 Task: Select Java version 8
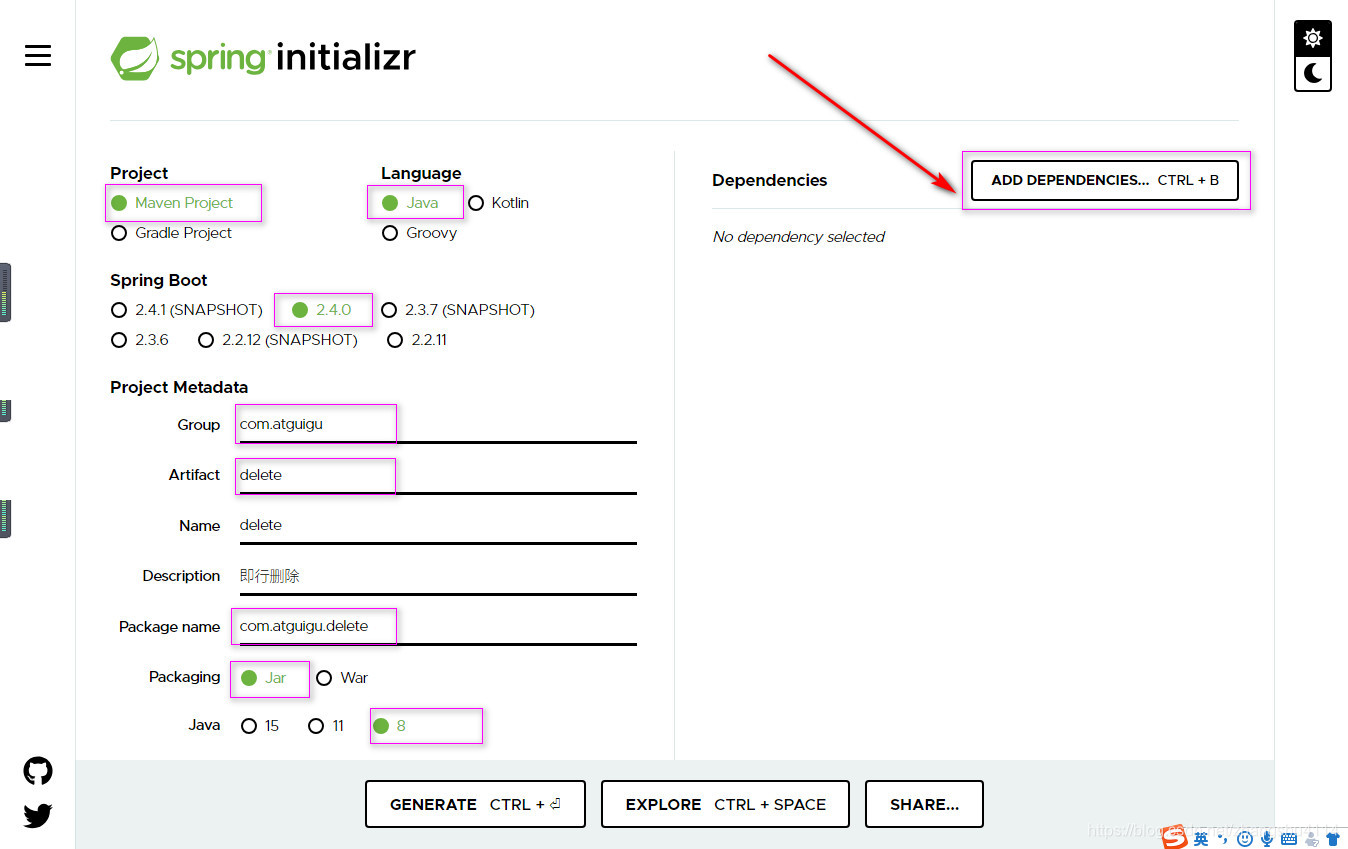point(389,726)
